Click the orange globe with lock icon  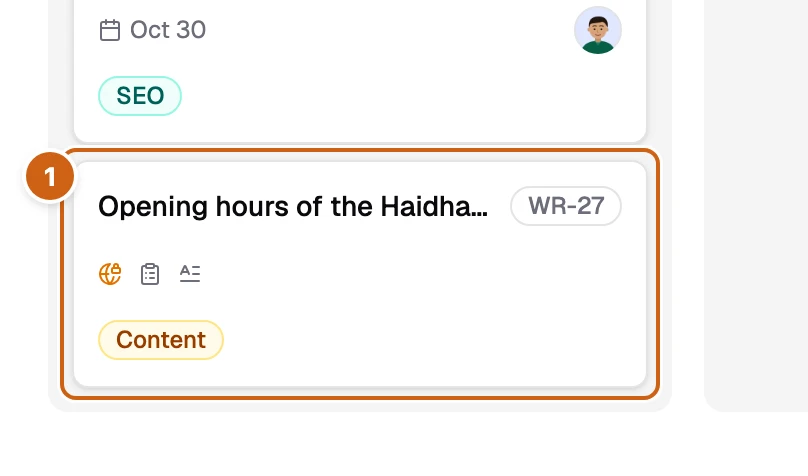click(110, 274)
